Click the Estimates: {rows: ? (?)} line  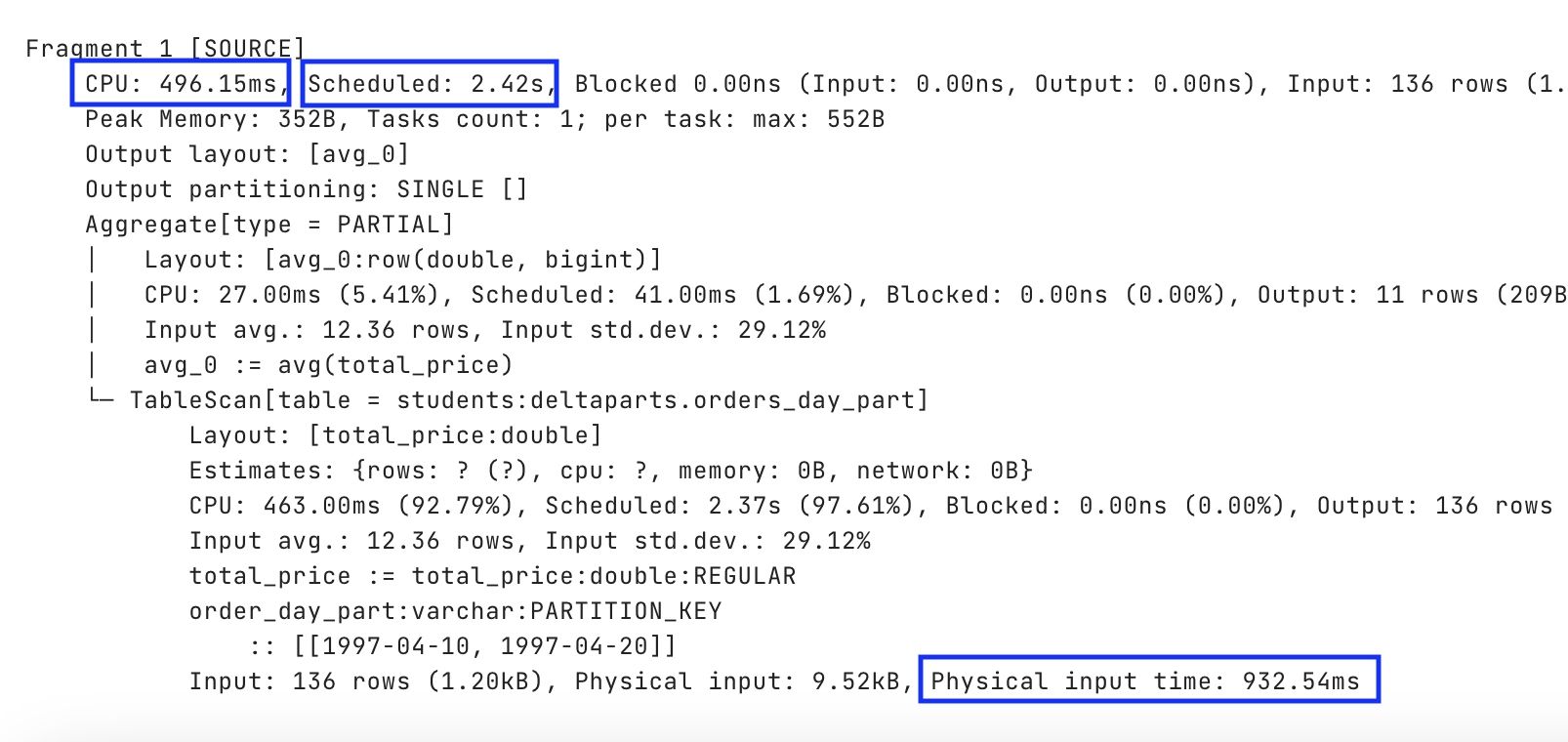coord(611,471)
